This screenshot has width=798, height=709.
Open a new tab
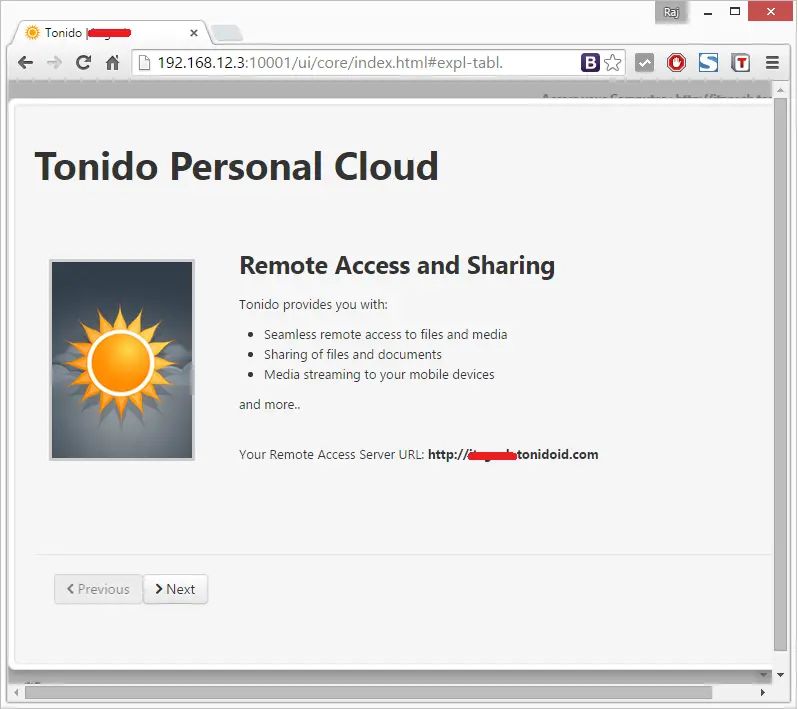pos(227,33)
